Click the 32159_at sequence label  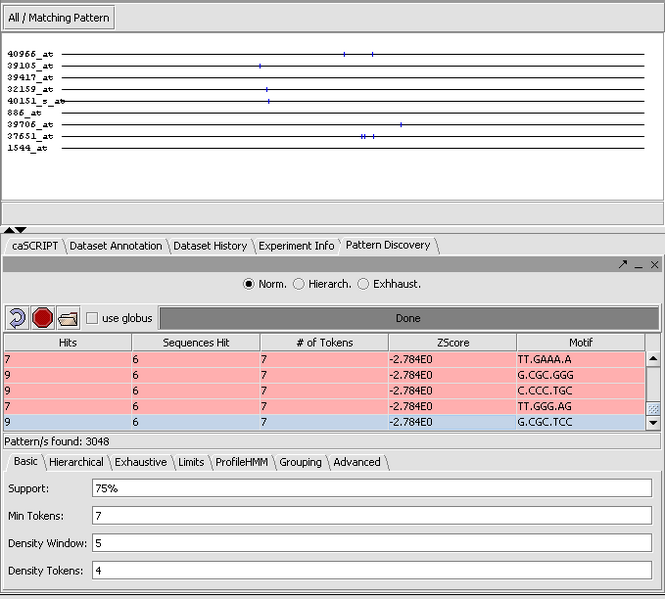(30, 90)
